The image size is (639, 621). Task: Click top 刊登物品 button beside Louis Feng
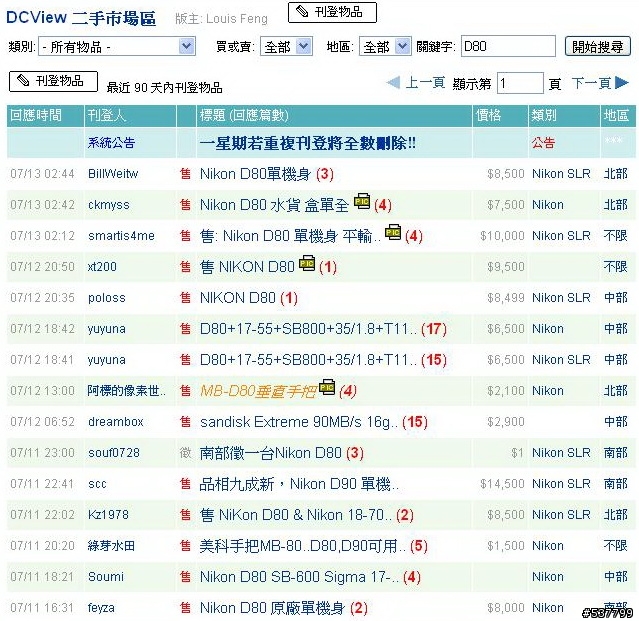(332, 12)
